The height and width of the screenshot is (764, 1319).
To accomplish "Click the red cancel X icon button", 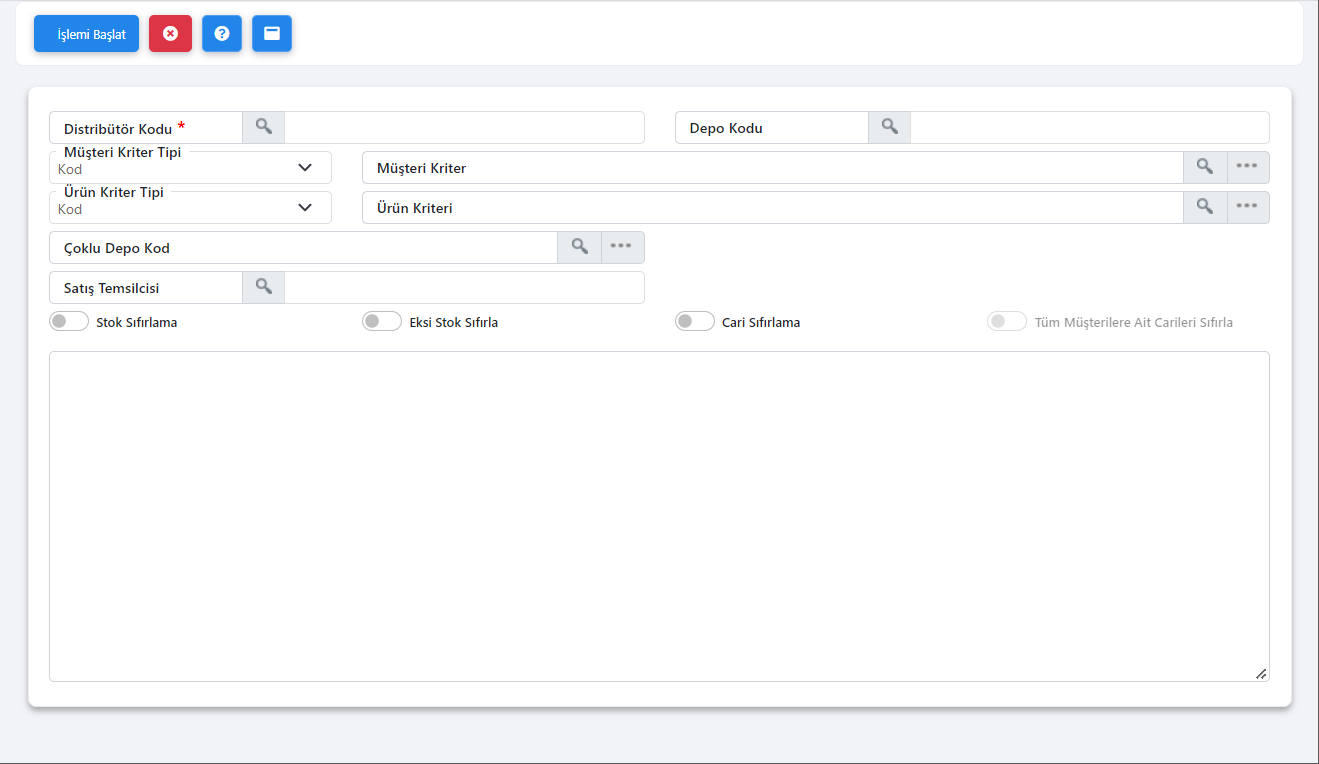I will [170, 34].
